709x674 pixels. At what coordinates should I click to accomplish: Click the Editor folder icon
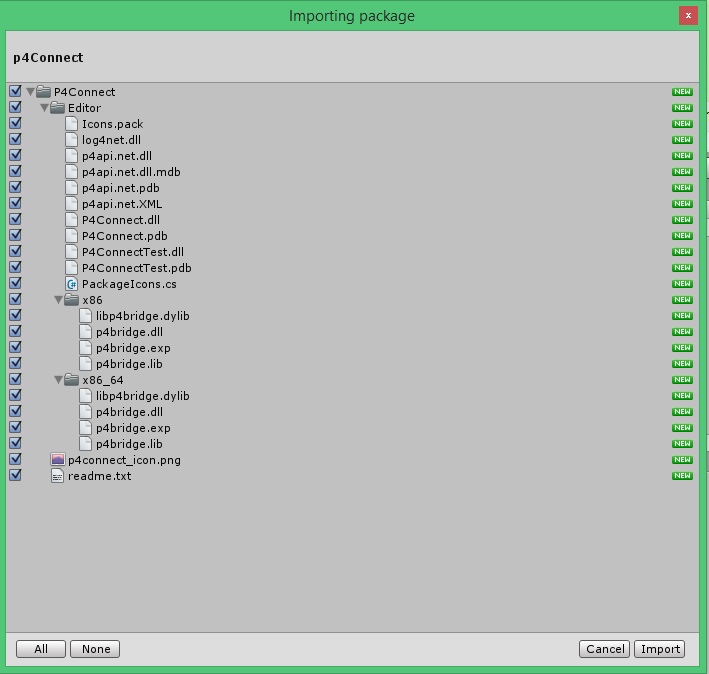[x=57, y=108]
